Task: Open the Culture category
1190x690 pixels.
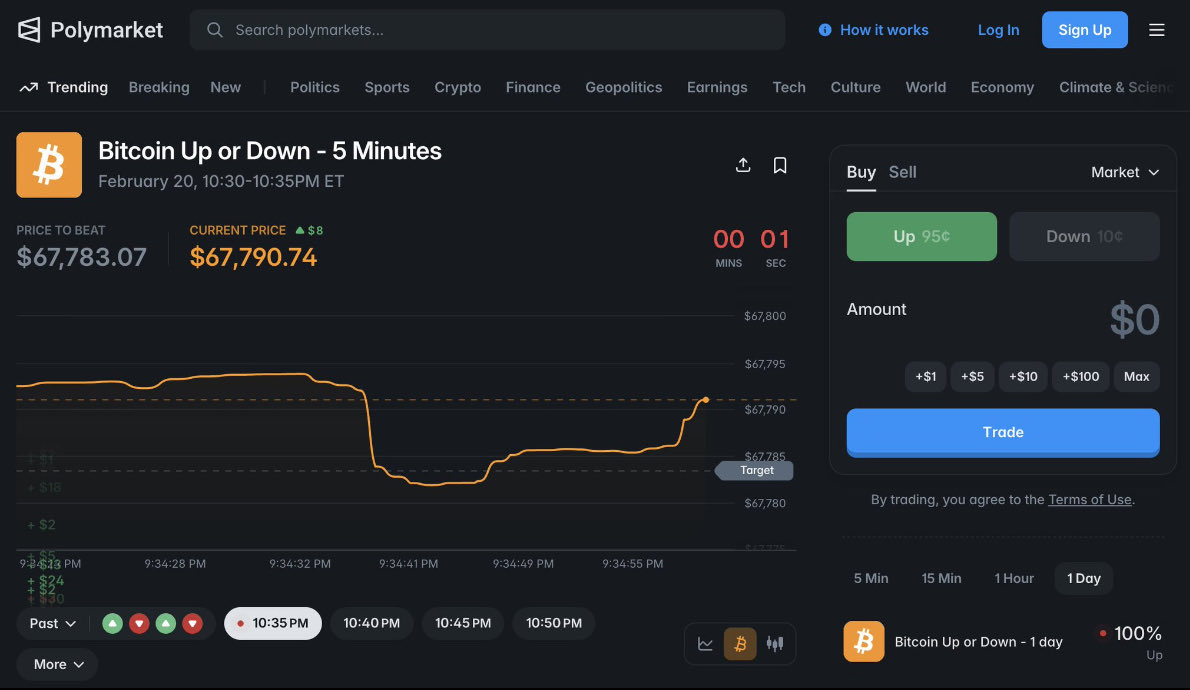Action: pyautogui.click(x=855, y=87)
